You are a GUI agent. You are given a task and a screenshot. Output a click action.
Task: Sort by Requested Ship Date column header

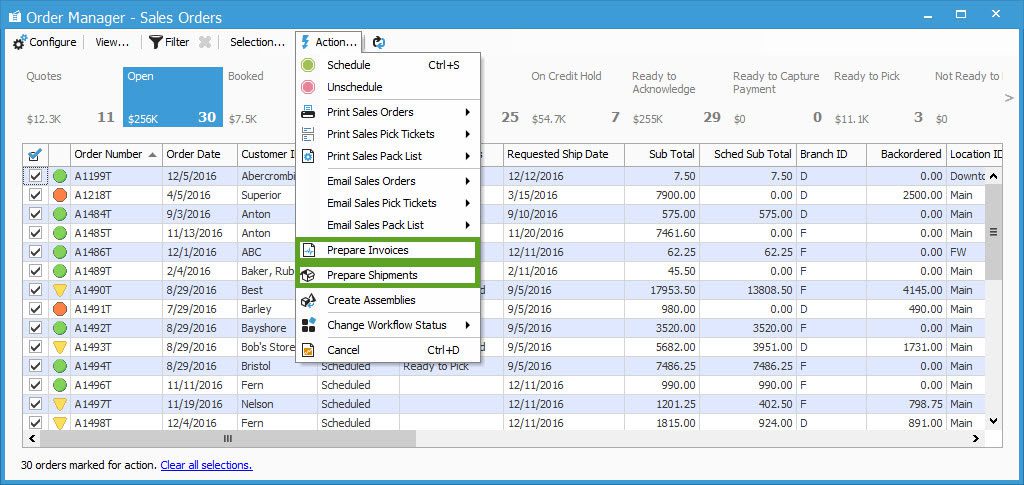564,155
